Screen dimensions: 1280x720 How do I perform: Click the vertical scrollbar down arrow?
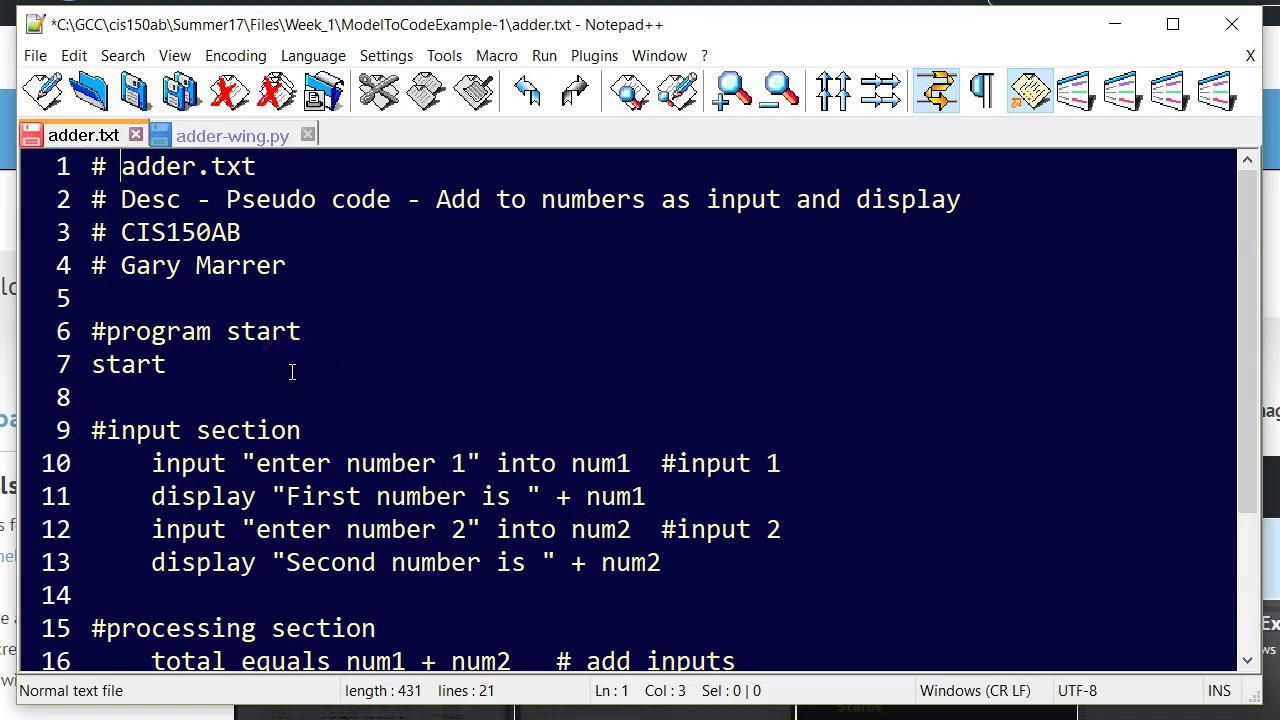pyautogui.click(x=1248, y=660)
